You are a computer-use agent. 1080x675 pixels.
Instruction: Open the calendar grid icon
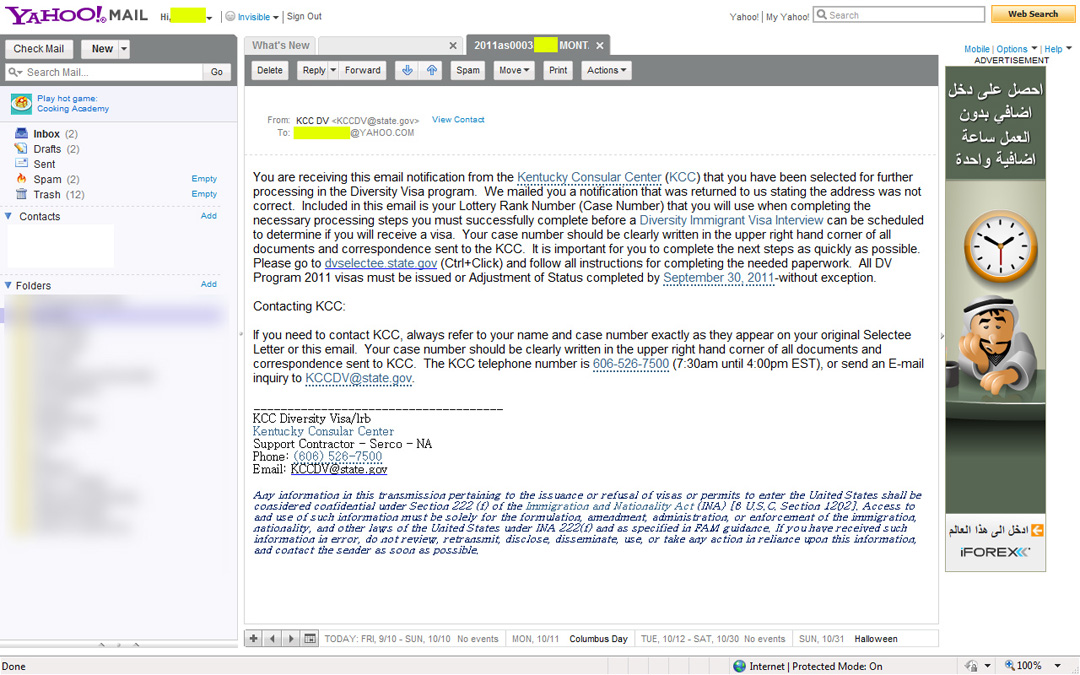310,638
